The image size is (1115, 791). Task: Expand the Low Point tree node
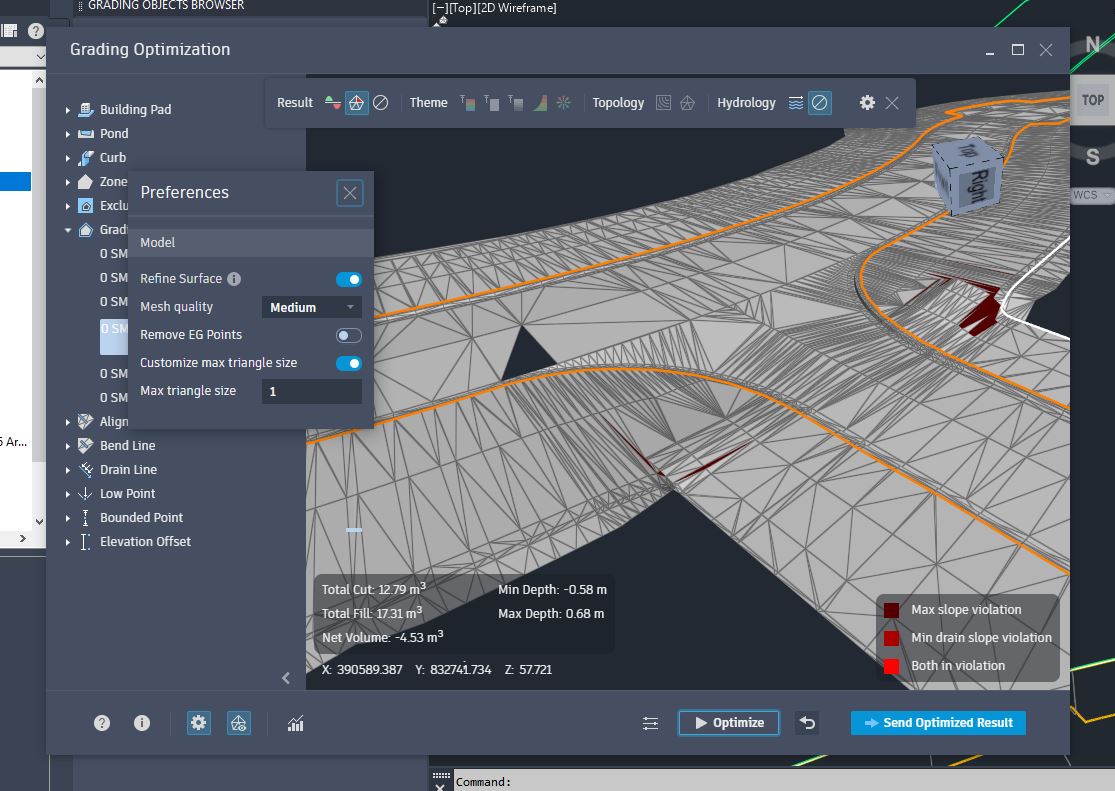pos(68,494)
